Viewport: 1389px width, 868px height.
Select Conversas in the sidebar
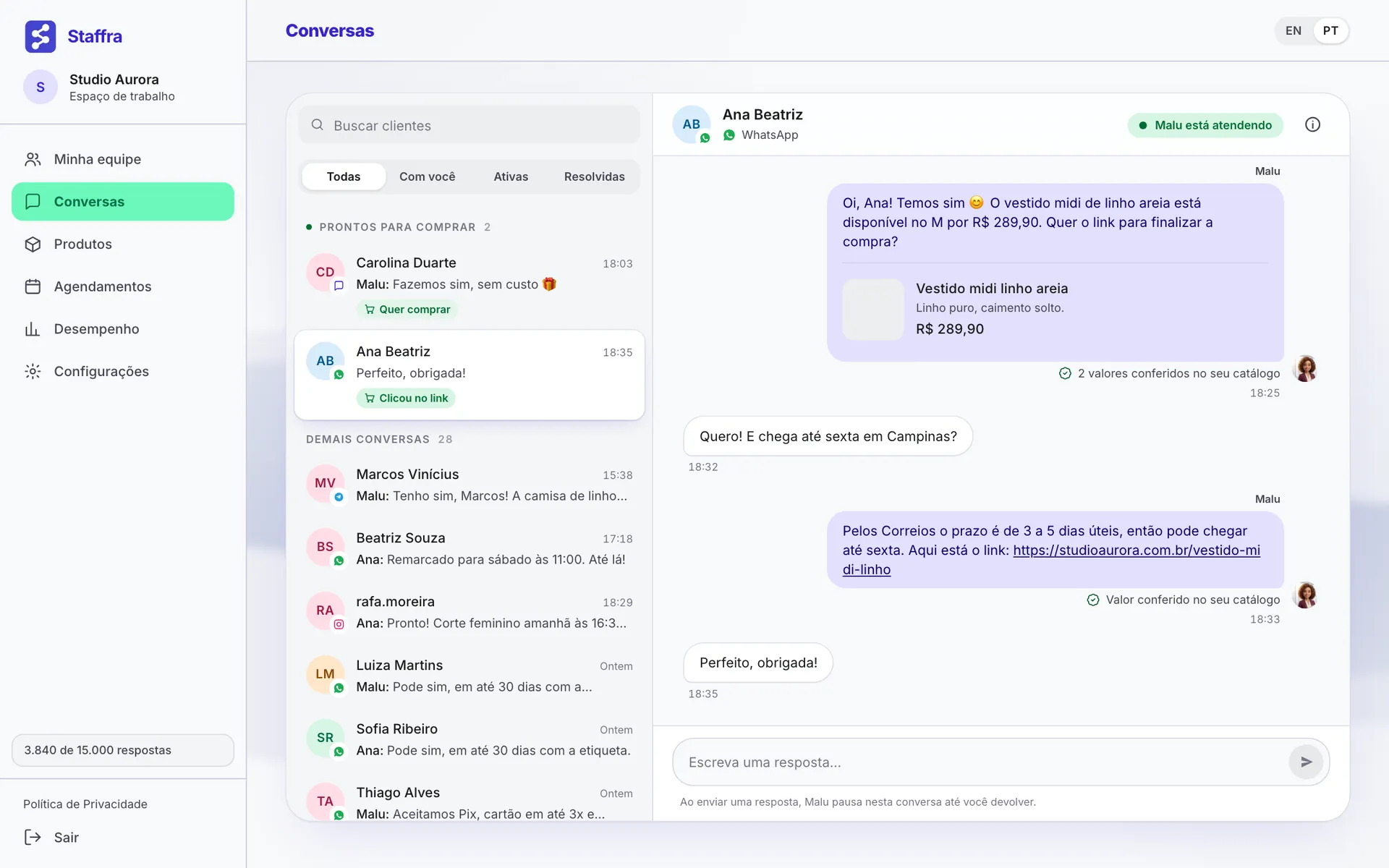point(123,201)
